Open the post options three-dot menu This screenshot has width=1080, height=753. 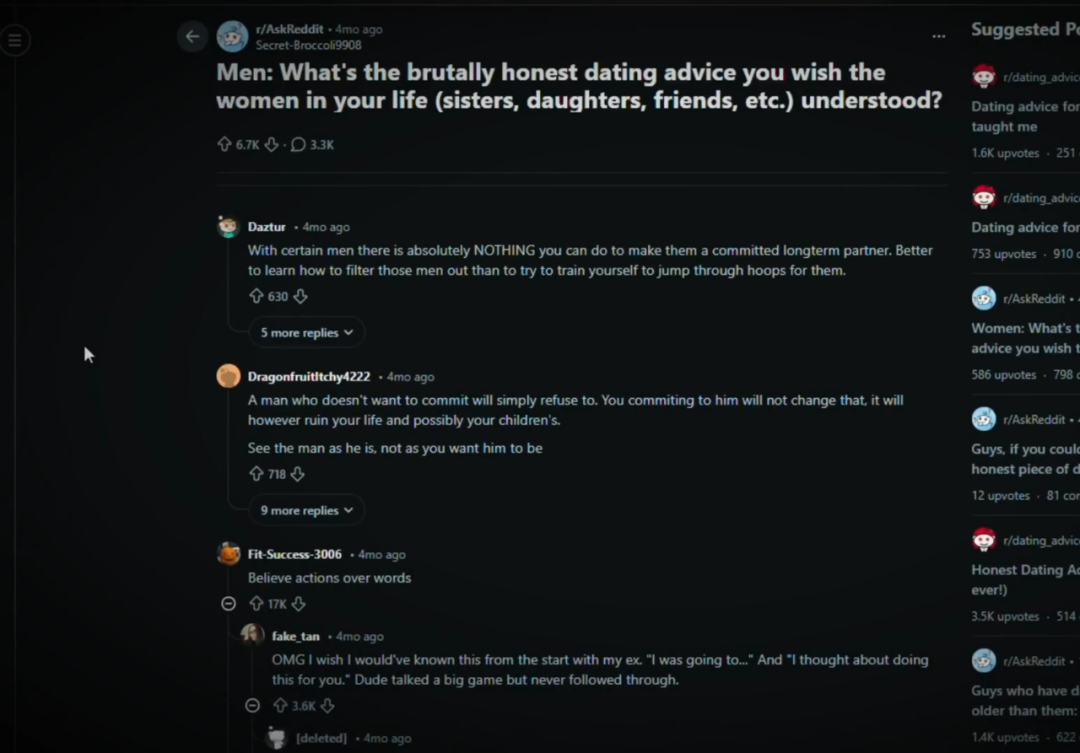point(938,37)
